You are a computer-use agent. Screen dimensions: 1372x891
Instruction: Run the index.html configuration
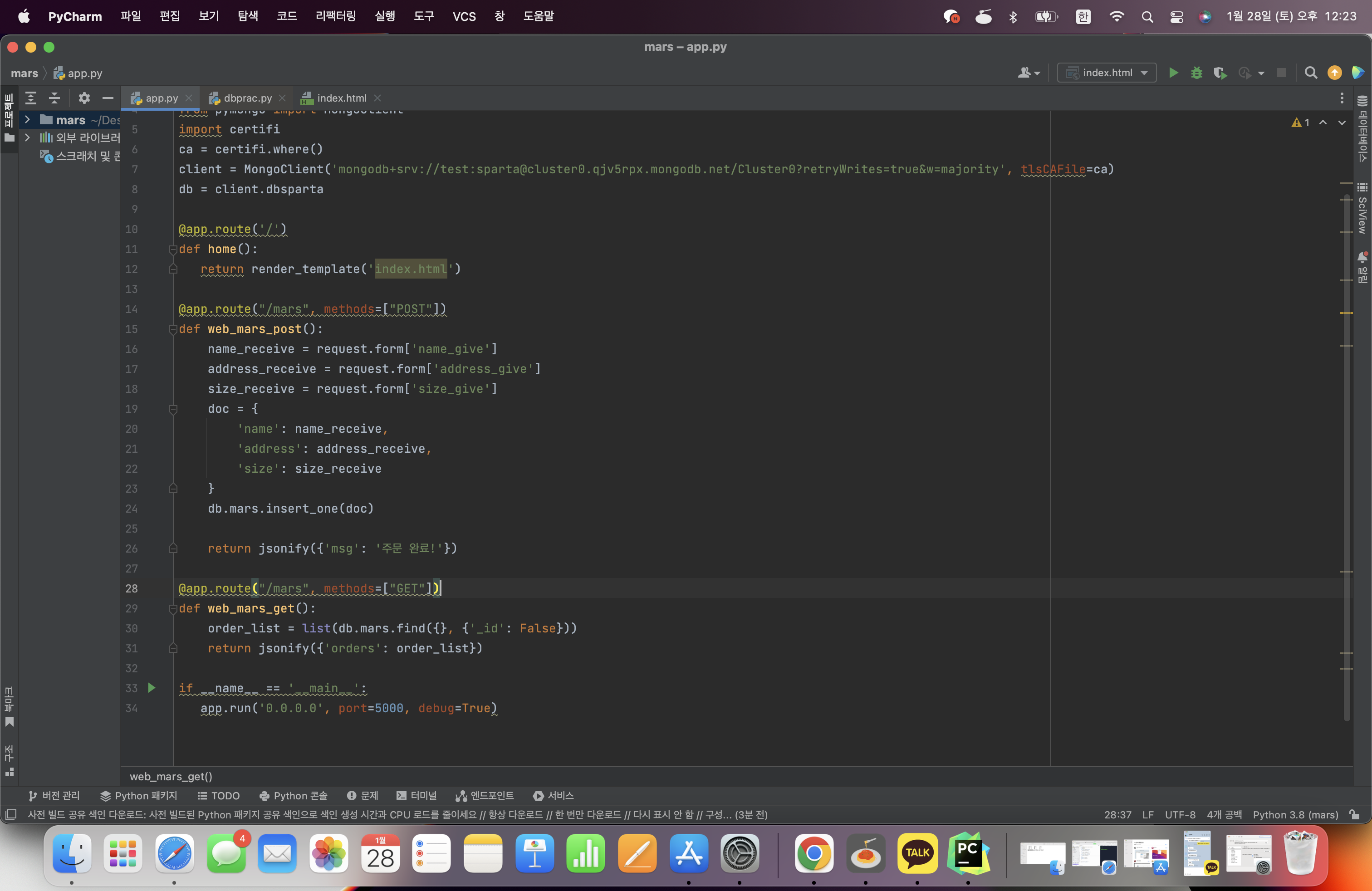click(1173, 73)
